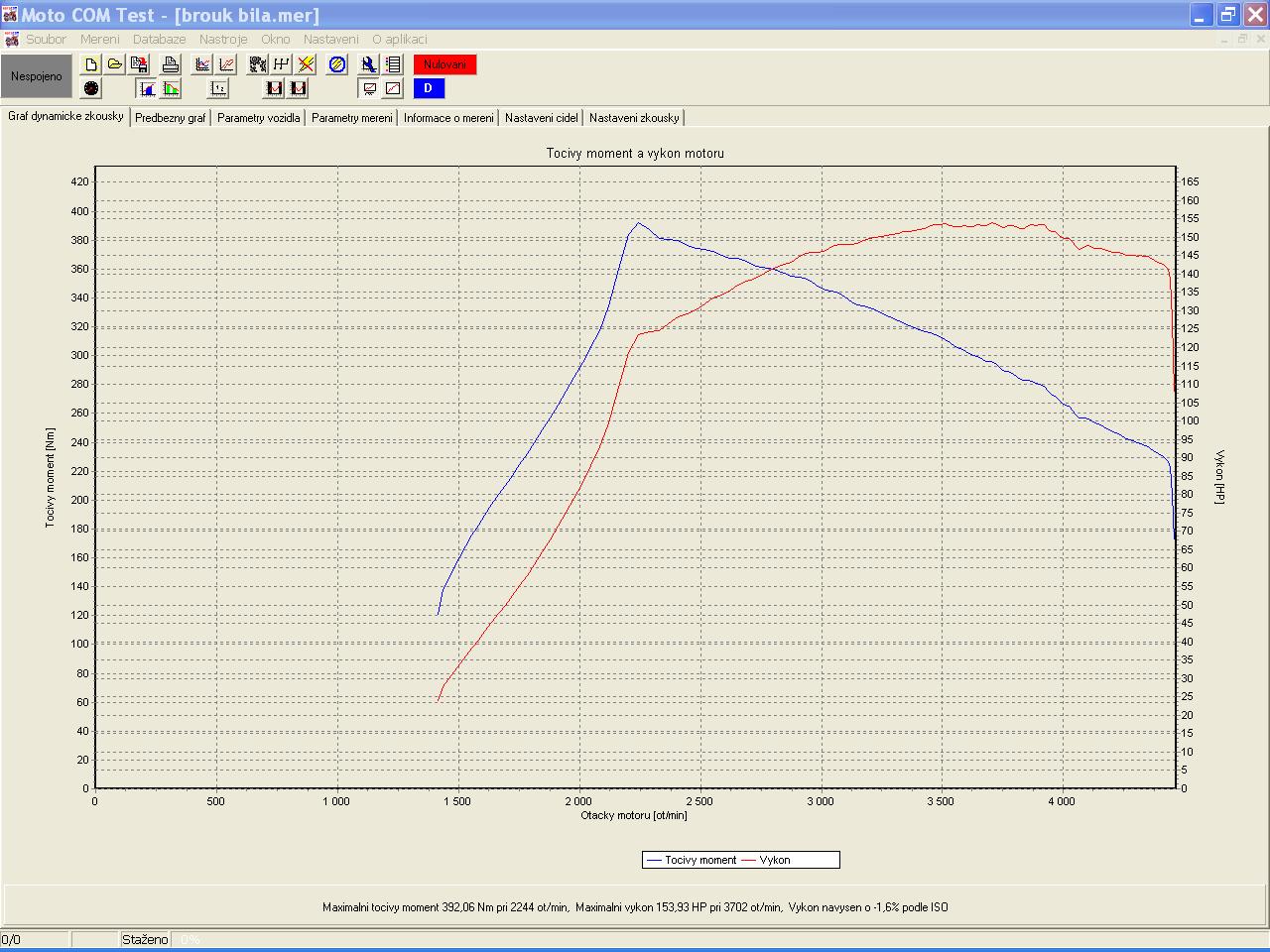Image resolution: width=1270 pixels, height=952 pixels.
Task: Click the red-curve graph icon in toolbar
Action: point(226,64)
